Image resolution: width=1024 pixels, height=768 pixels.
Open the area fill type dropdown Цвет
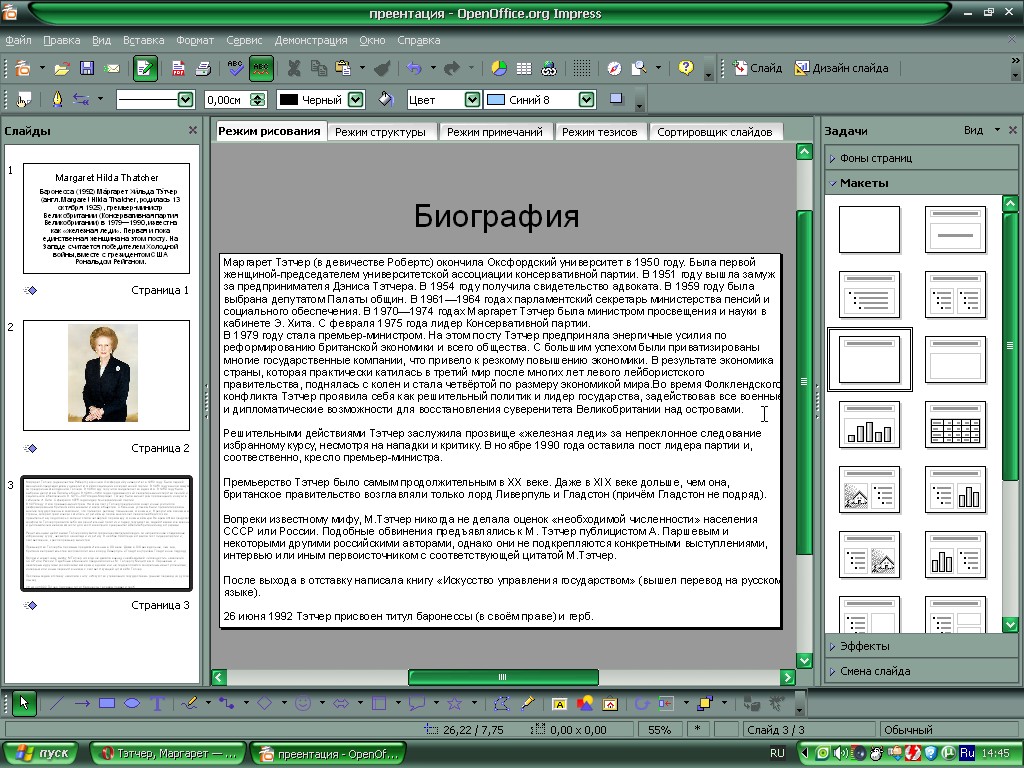click(x=473, y=100)
